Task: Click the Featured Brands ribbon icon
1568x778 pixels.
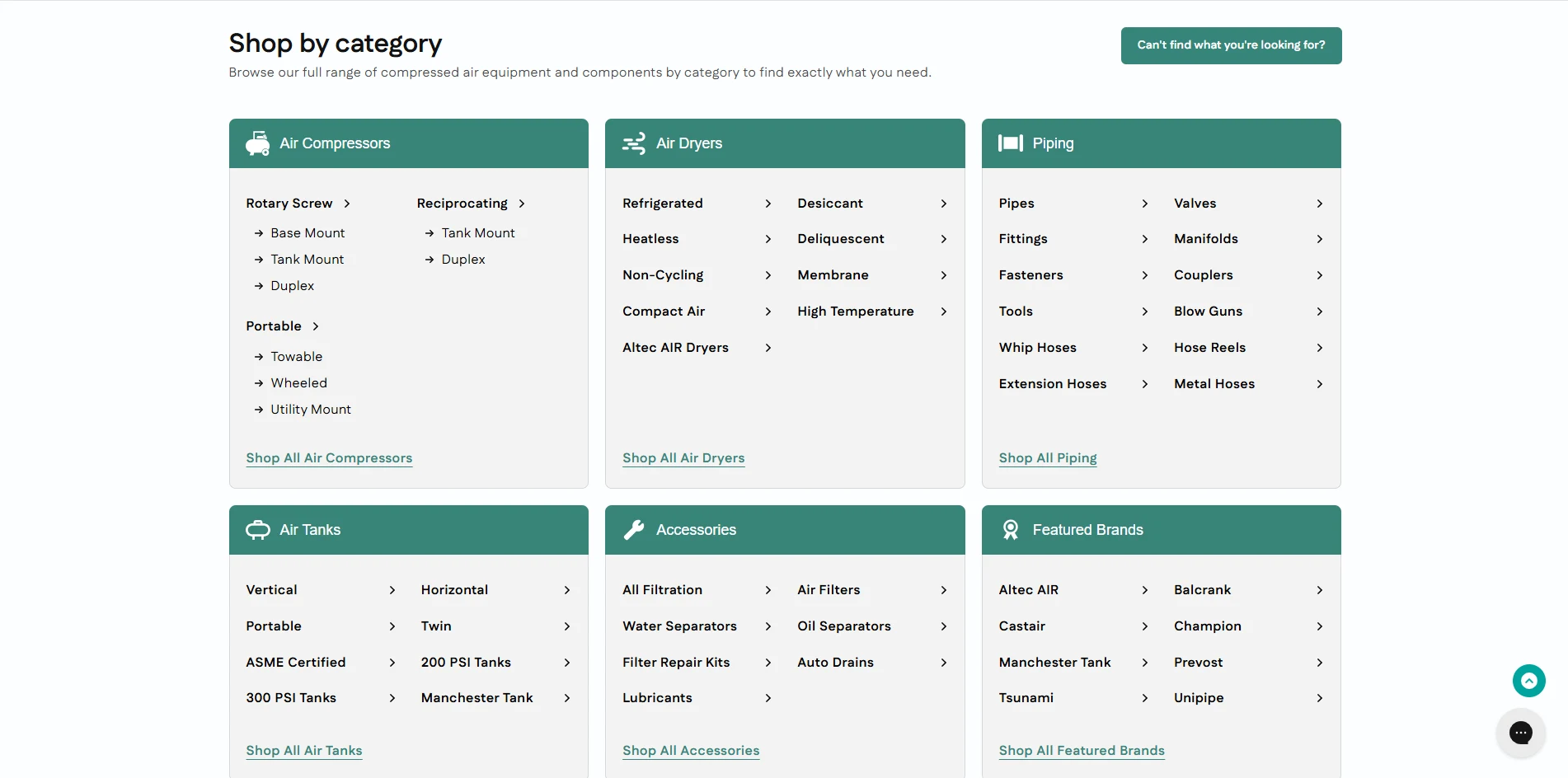Action: [1011, 530]
